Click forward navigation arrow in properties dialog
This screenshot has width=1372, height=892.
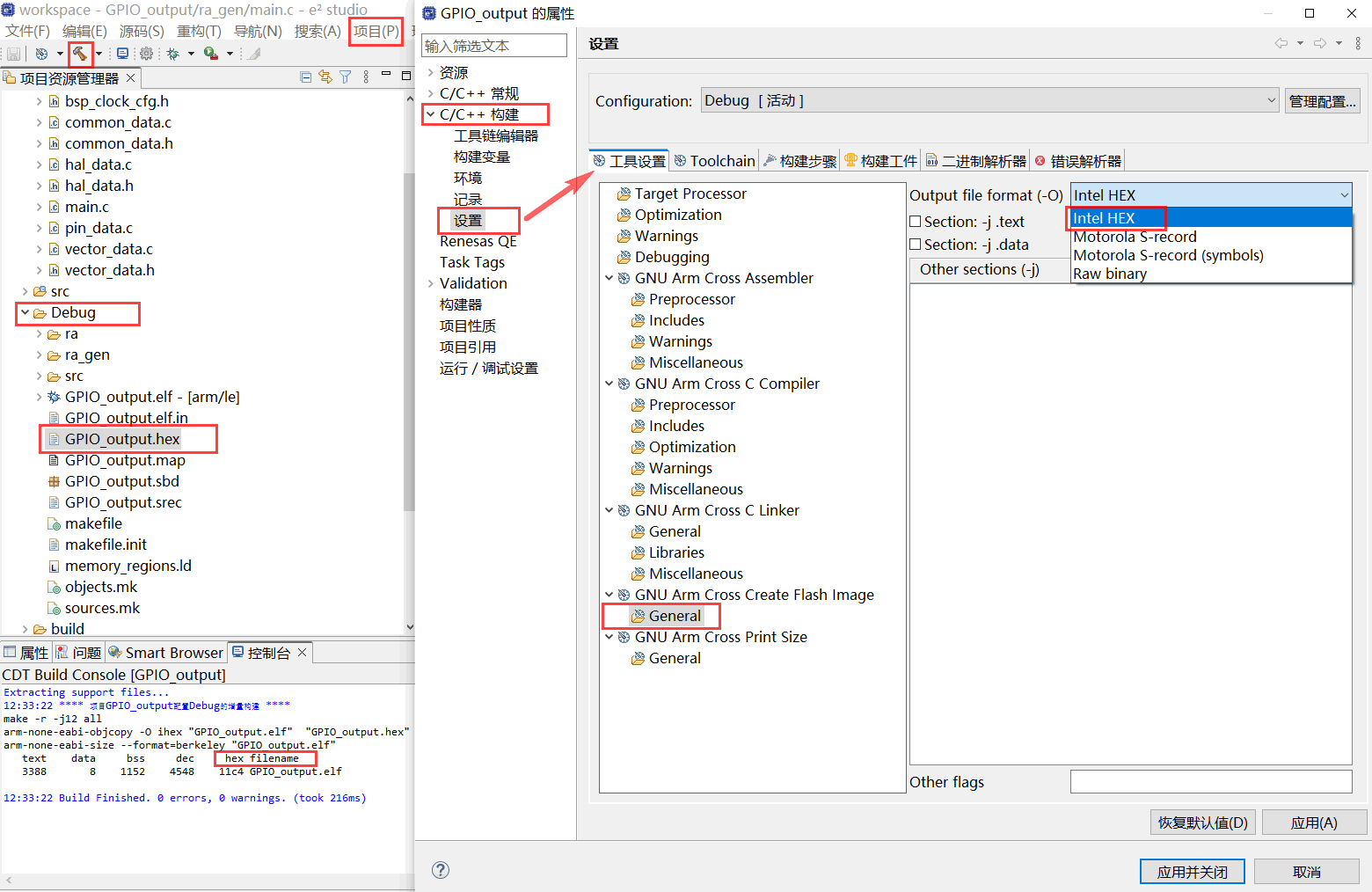click(x=1320, y=43)
